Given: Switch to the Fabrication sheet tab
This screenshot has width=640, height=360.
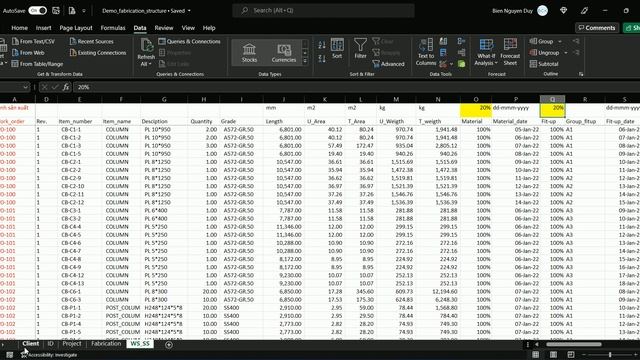Looking at the screenshot, I should point(106,344).
